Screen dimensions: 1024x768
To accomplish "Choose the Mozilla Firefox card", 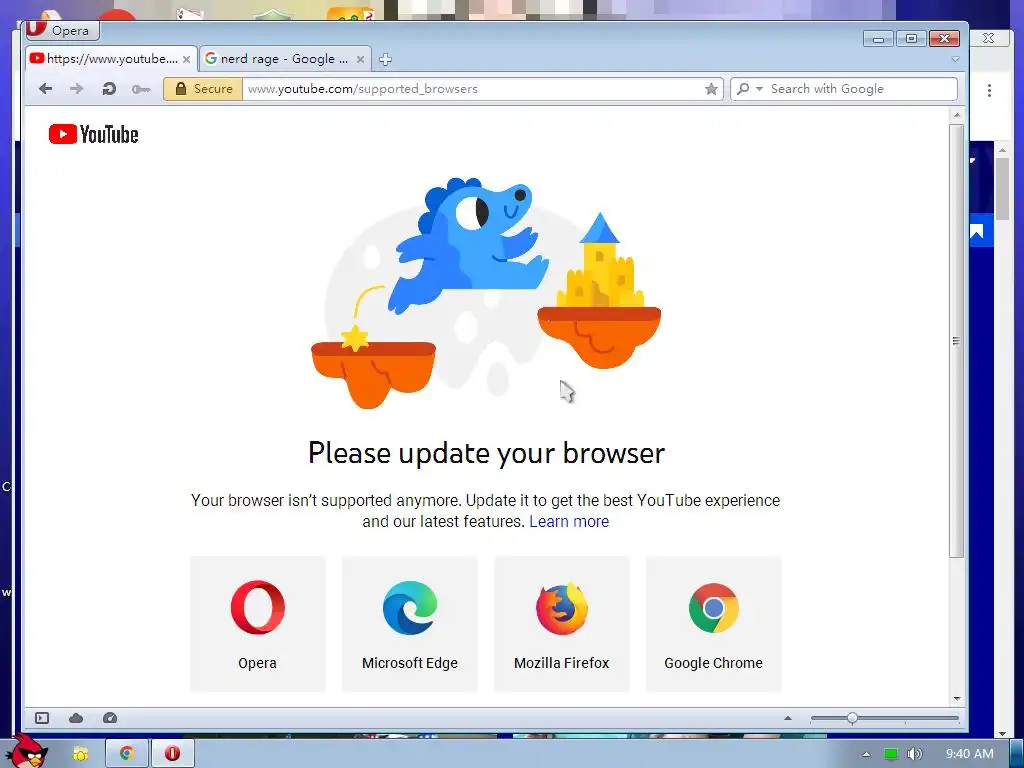I will pos(562,624).
